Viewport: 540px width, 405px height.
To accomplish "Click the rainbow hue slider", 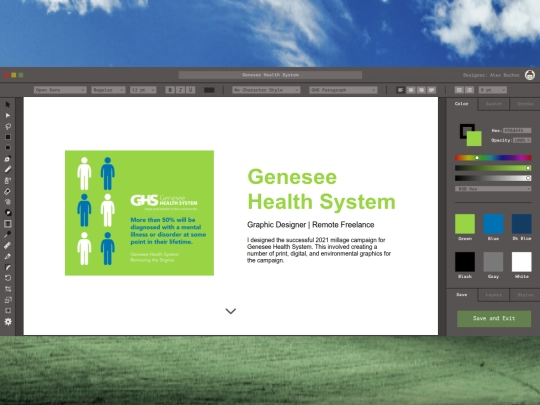I will tap(493, 158).
